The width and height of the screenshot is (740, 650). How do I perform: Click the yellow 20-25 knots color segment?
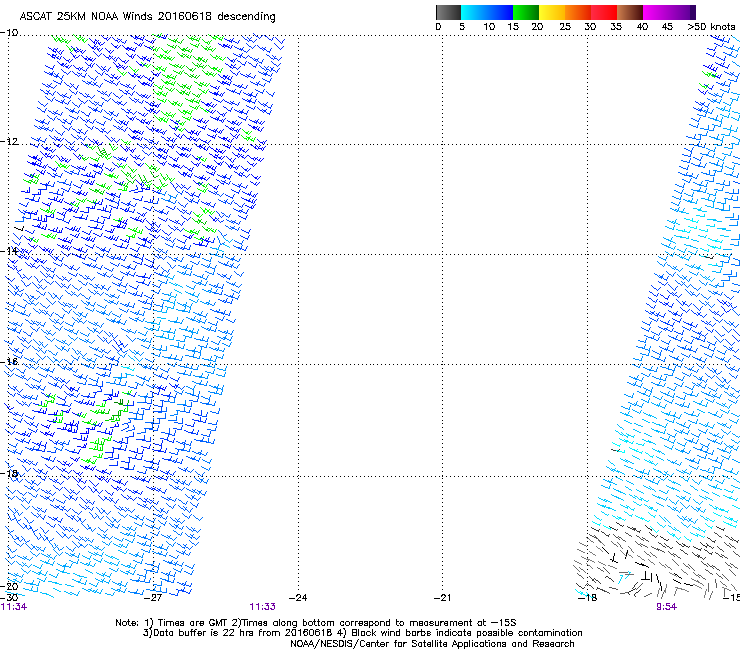pos(552,12)
